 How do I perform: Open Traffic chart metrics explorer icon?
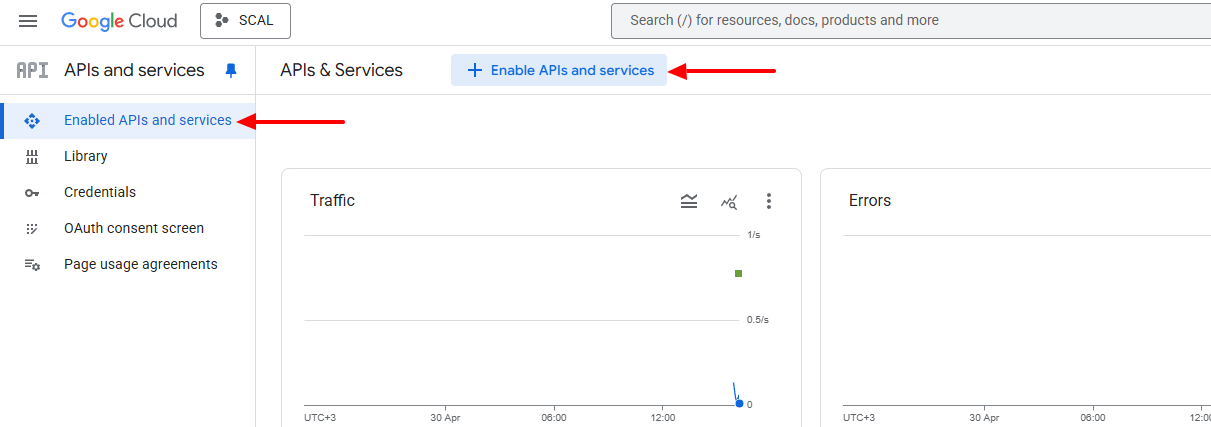coord(729,202)
